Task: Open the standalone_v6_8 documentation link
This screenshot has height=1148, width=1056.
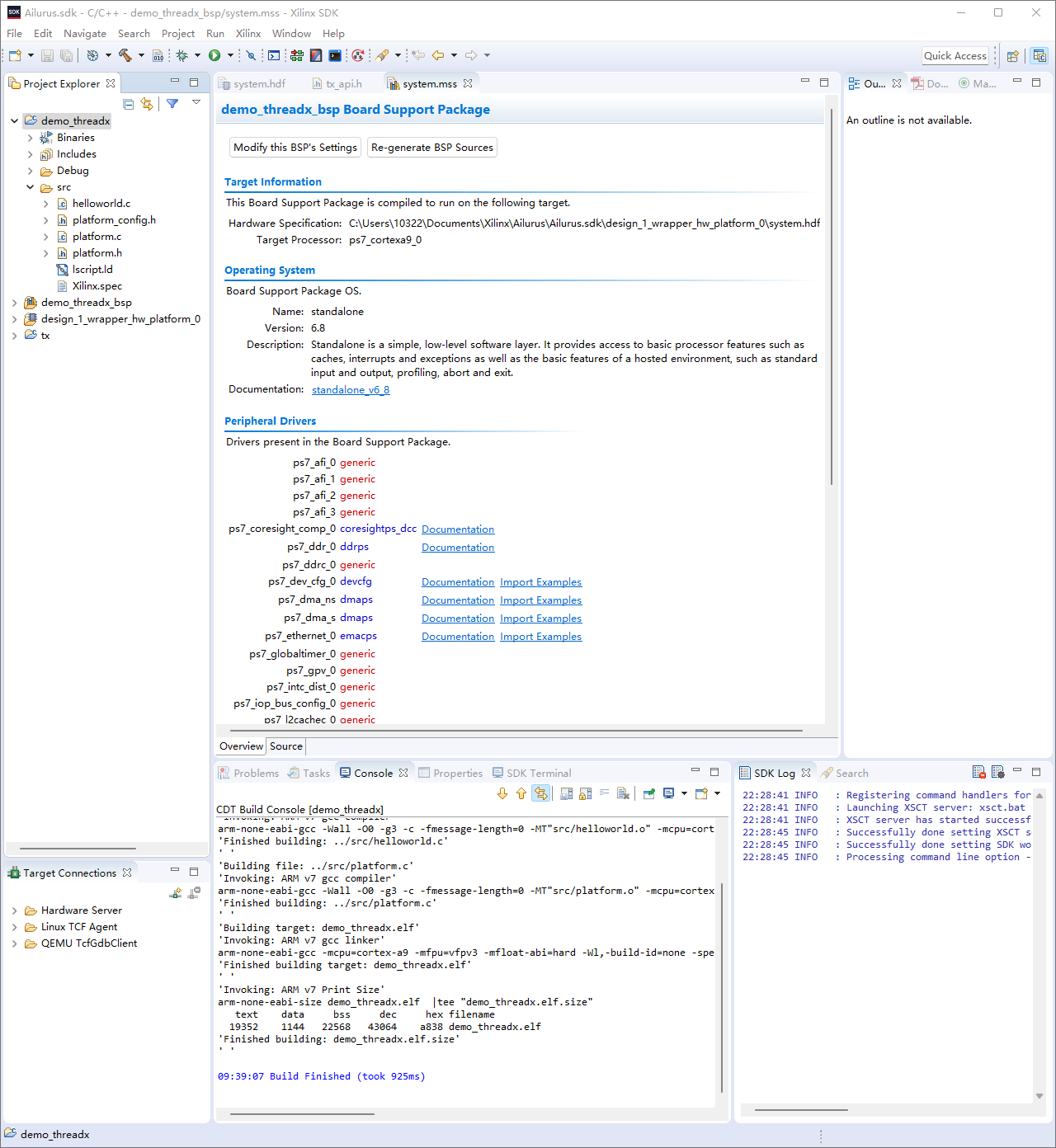Action: [351, 390]
